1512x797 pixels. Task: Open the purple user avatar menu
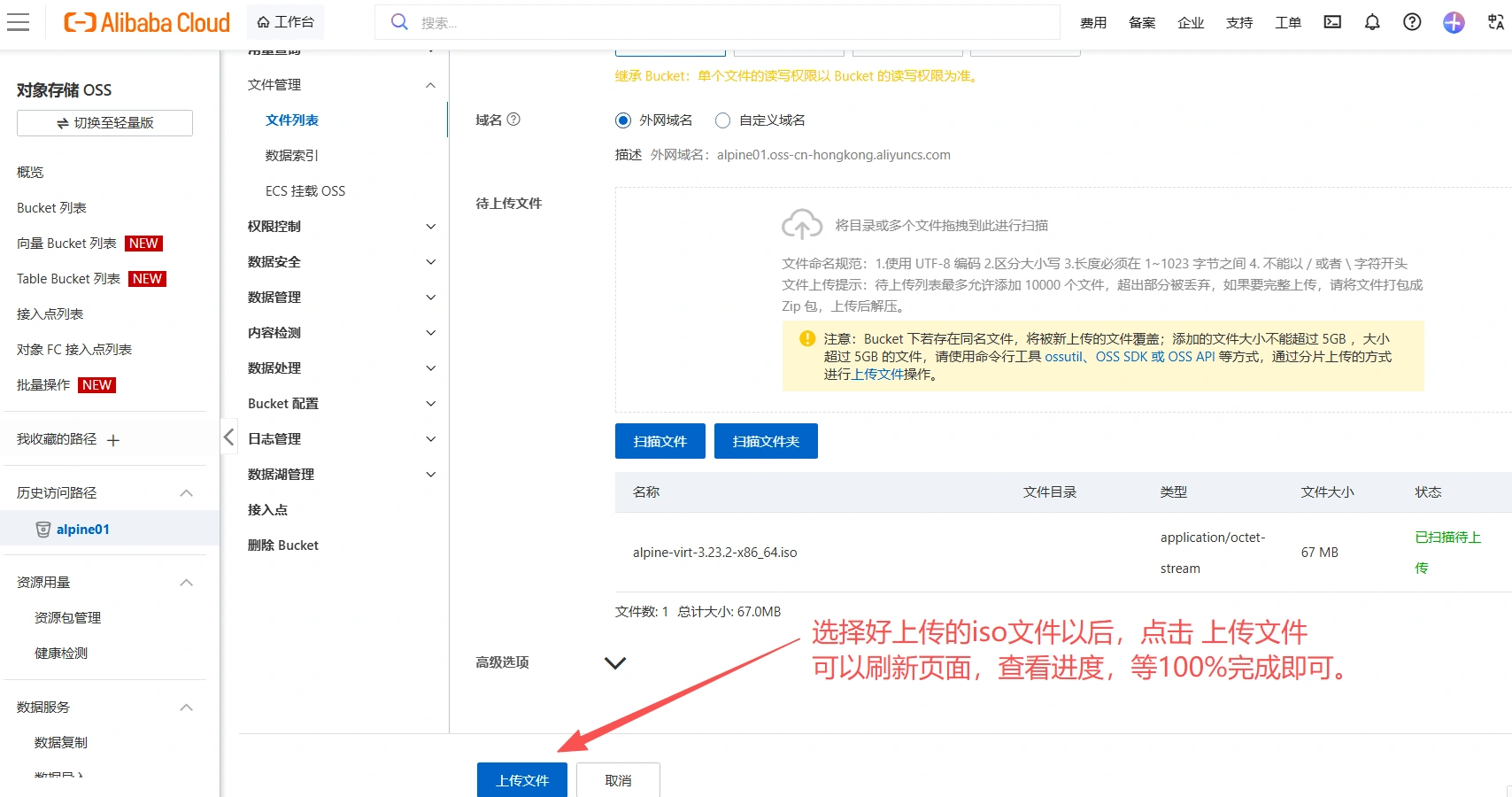pos(1454,22)
